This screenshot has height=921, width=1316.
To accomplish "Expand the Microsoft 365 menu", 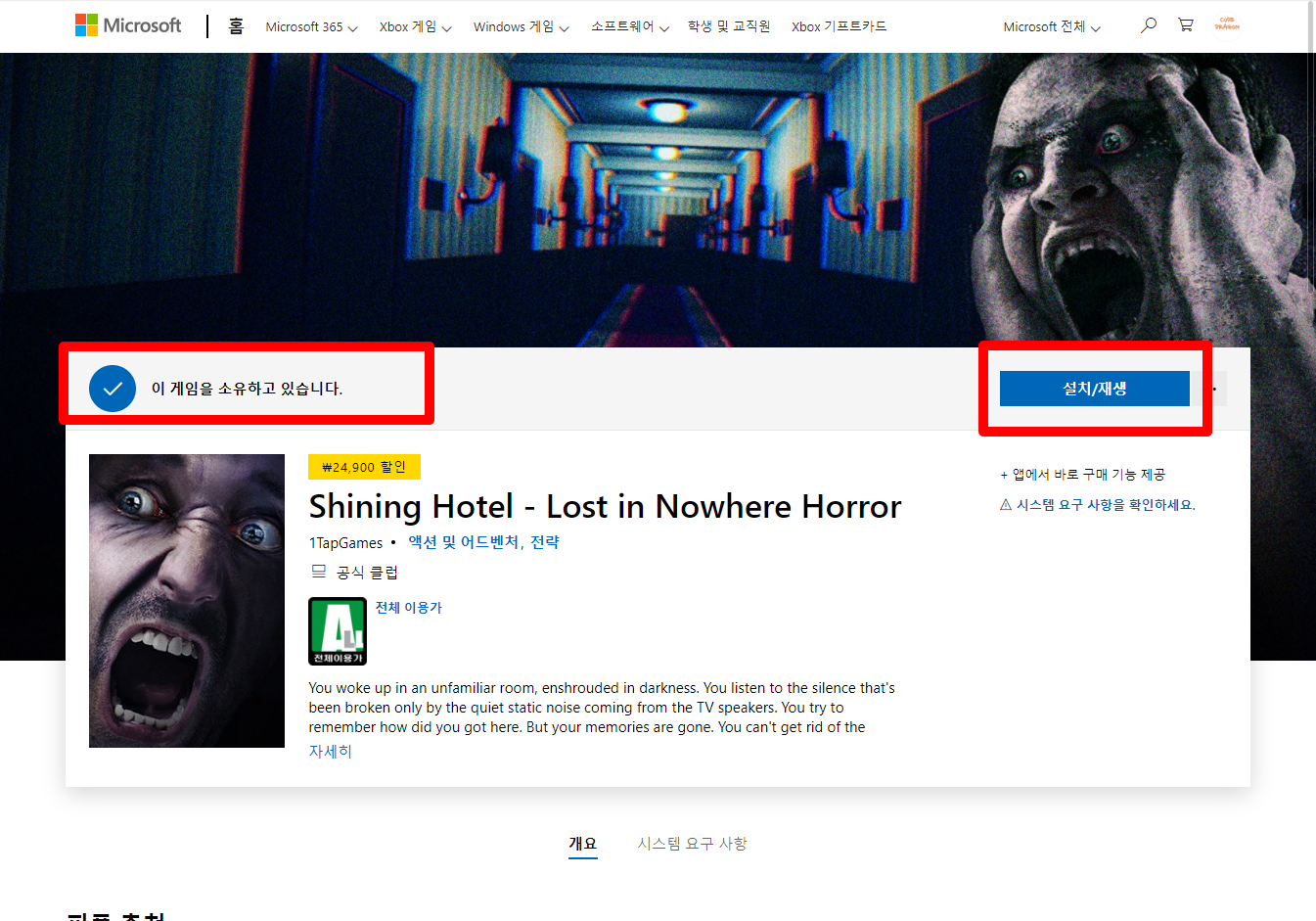I will [311, 26].
